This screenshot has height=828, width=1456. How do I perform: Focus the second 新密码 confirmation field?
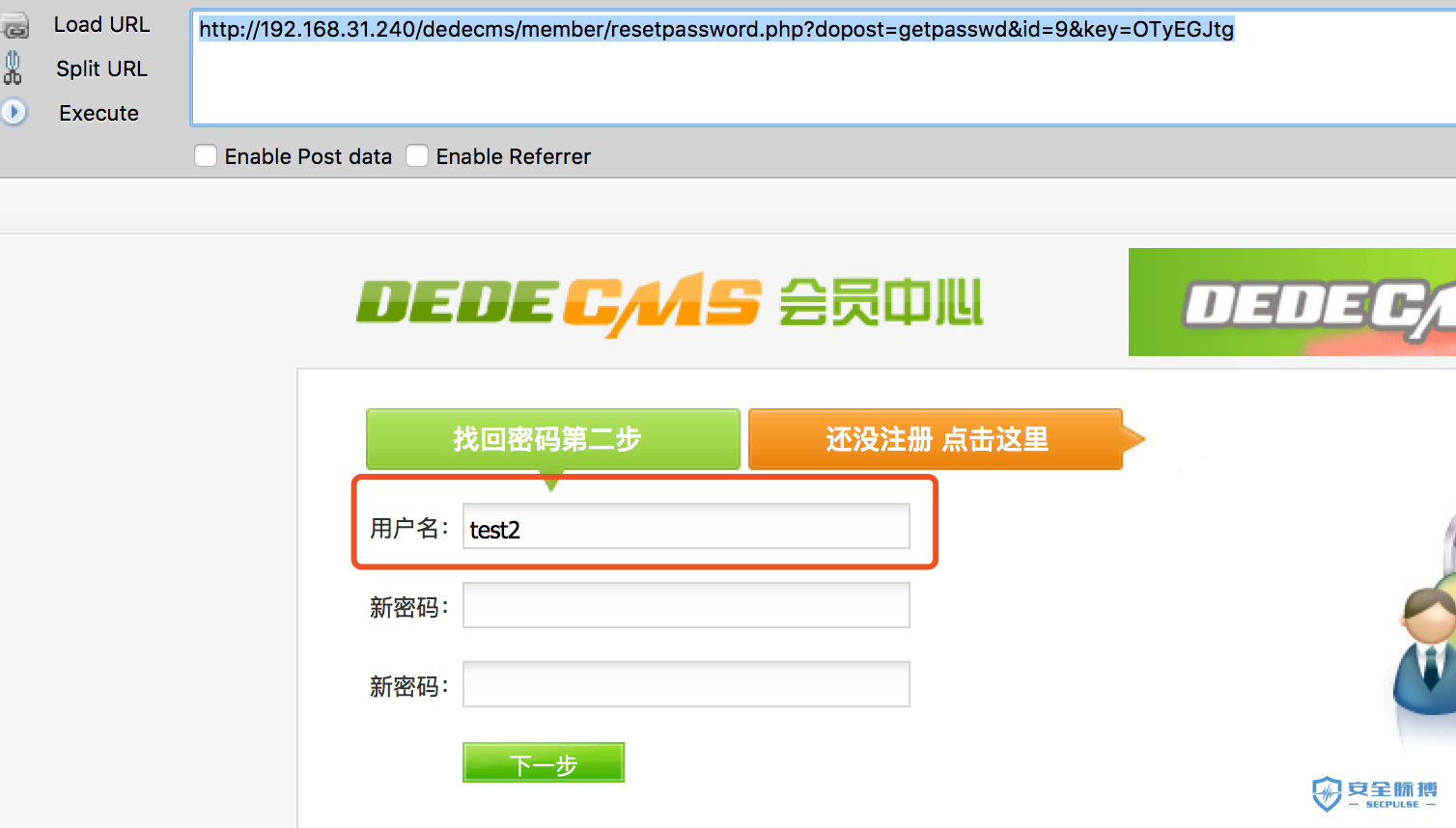(686, 684)
